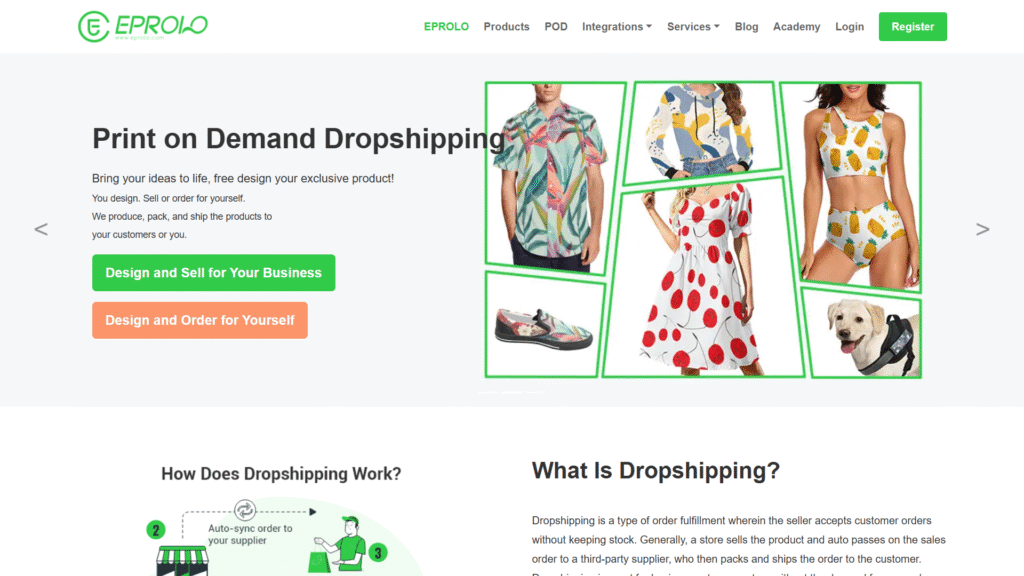Click Design and Order for Yourself
This screenshot has width=1024, height=576.
pyautogui.click(x=200, y=320)
